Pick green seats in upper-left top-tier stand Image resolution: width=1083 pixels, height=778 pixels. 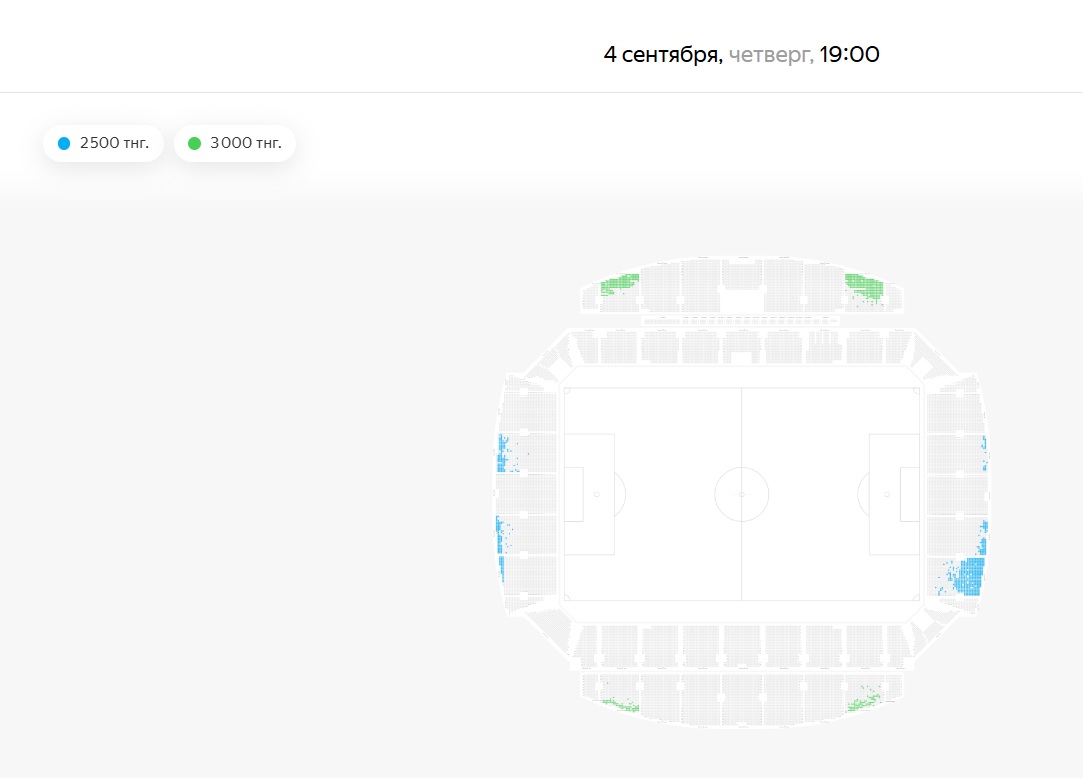(x=620, y=283)
